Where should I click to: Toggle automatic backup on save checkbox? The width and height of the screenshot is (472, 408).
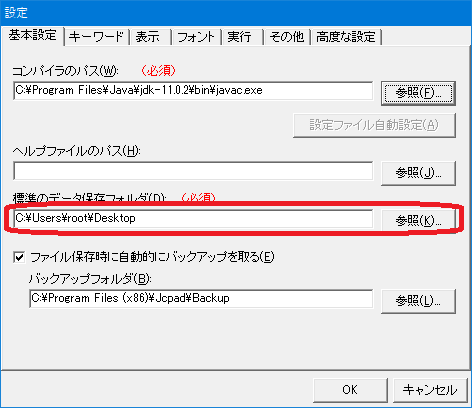click(19, 257)
